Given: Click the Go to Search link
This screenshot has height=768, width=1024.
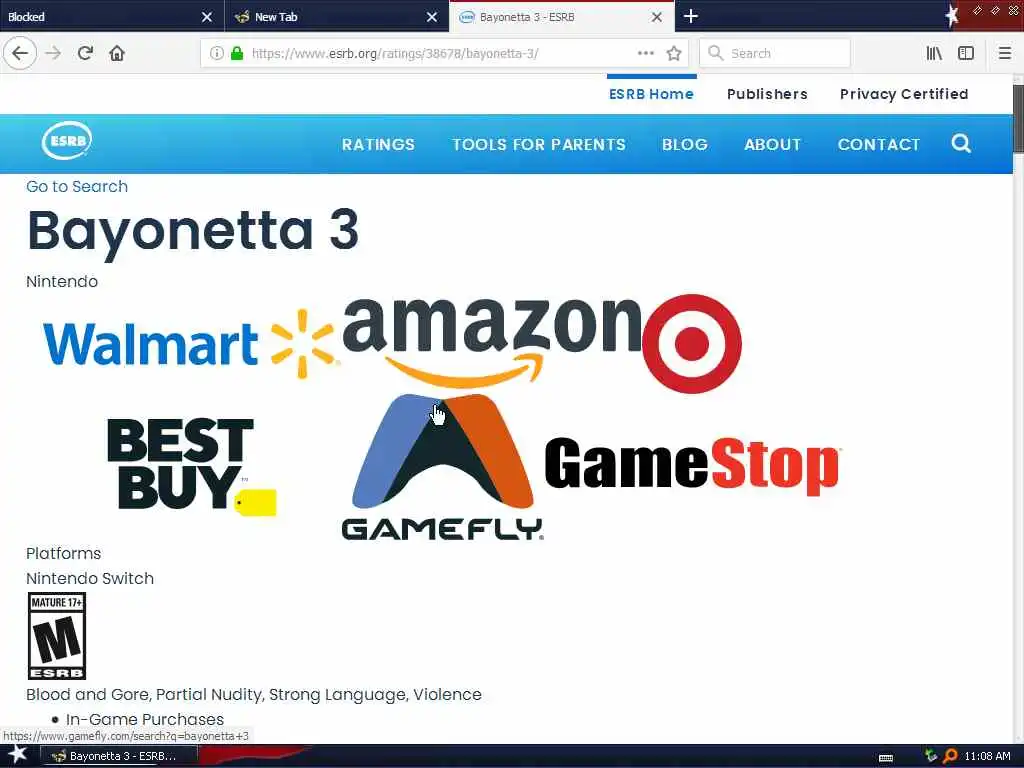Looking at the screenshot, I should [x=77, y=186].
